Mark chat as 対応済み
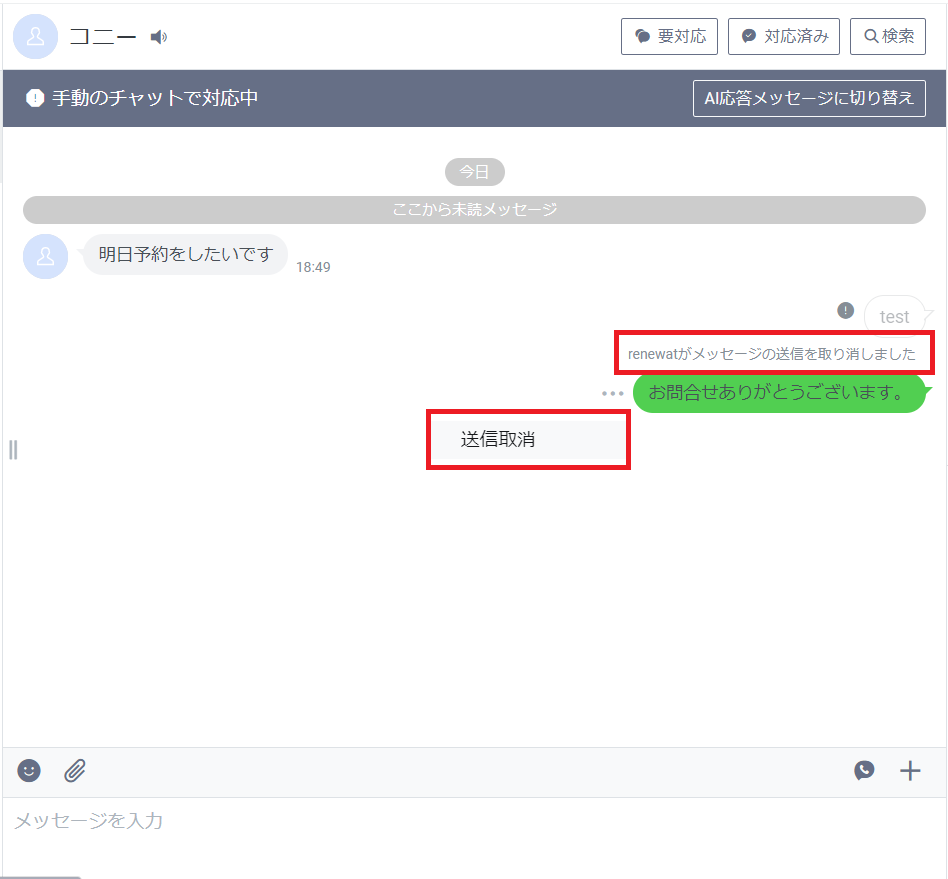Viewport: 948px width, 879px height. pos(784,37)
